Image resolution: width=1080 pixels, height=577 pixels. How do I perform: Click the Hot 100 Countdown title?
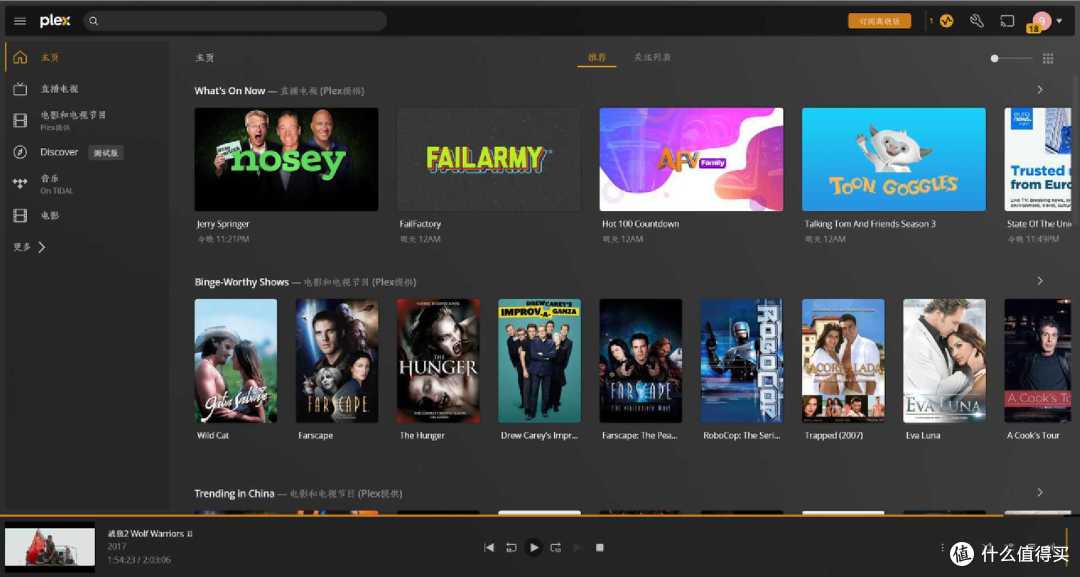pyautogui.click(x=641, y=224)
